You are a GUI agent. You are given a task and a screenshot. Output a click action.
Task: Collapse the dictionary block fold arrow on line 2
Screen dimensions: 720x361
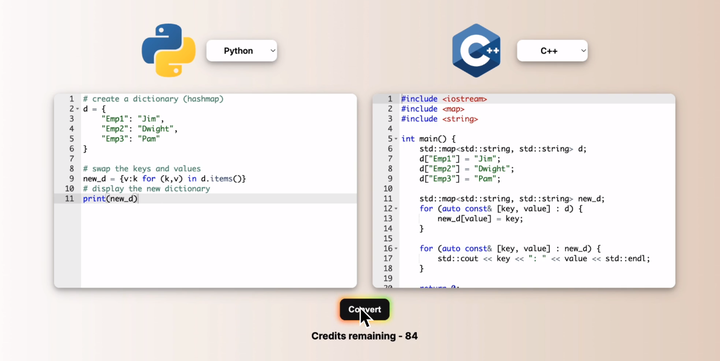[78, 109]
